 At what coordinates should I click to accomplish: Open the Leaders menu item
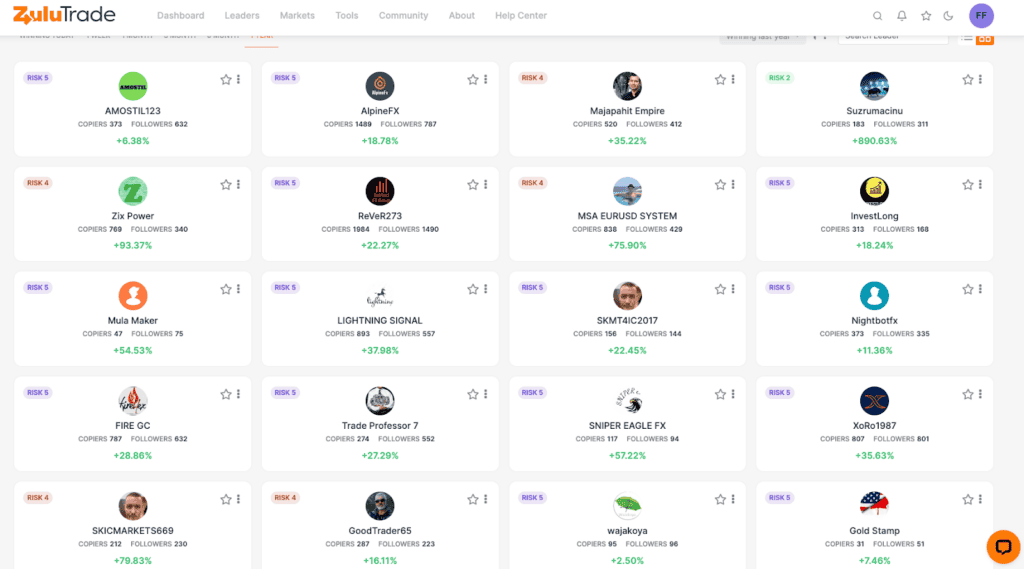242,16
